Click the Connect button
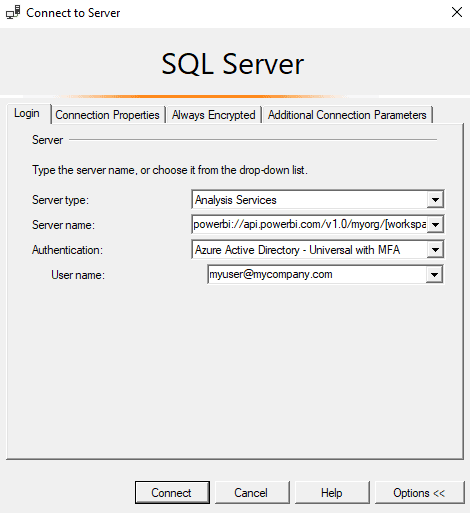 (172, 492)
